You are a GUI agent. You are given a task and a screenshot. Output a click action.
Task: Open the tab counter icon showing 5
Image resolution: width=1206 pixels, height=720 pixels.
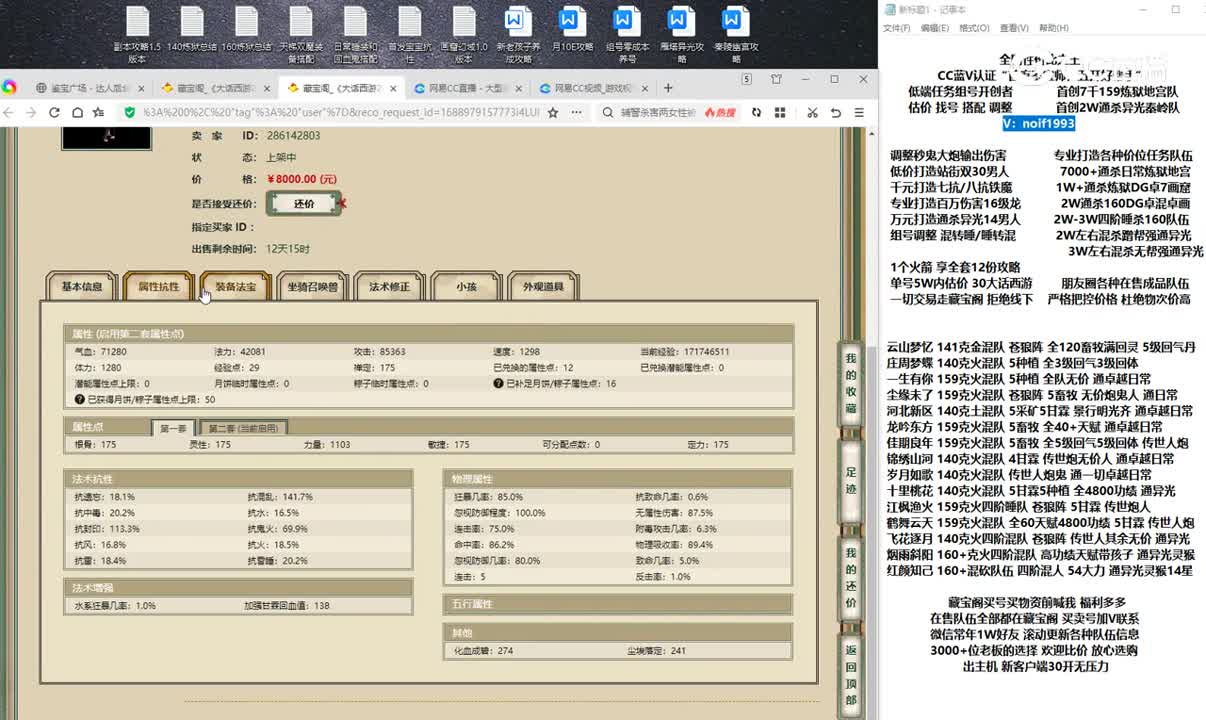point(747,79)
